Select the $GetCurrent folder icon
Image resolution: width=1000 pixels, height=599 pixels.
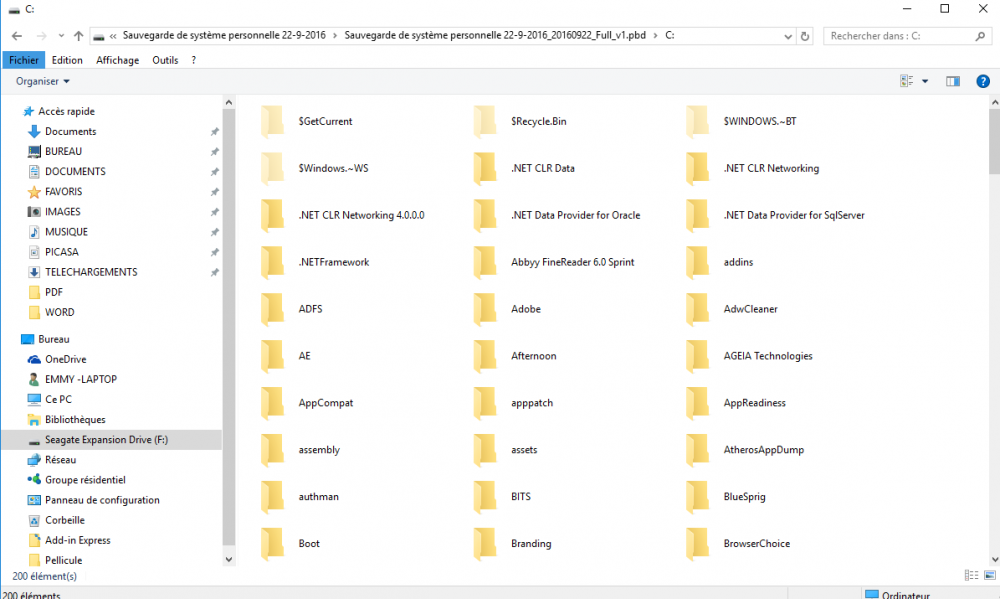273,121
